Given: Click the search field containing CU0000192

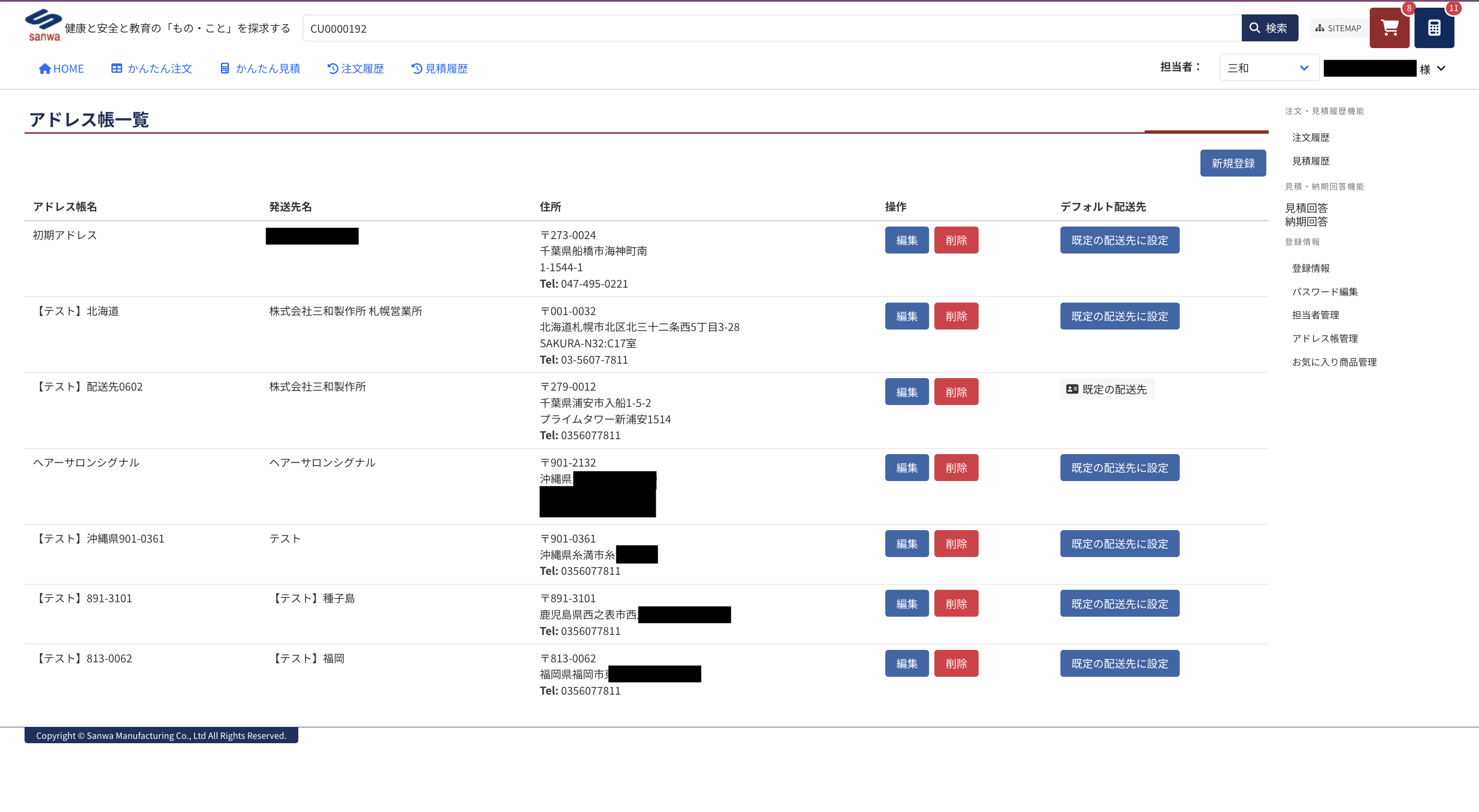Looking at the screenshot, I should (769, 29).
